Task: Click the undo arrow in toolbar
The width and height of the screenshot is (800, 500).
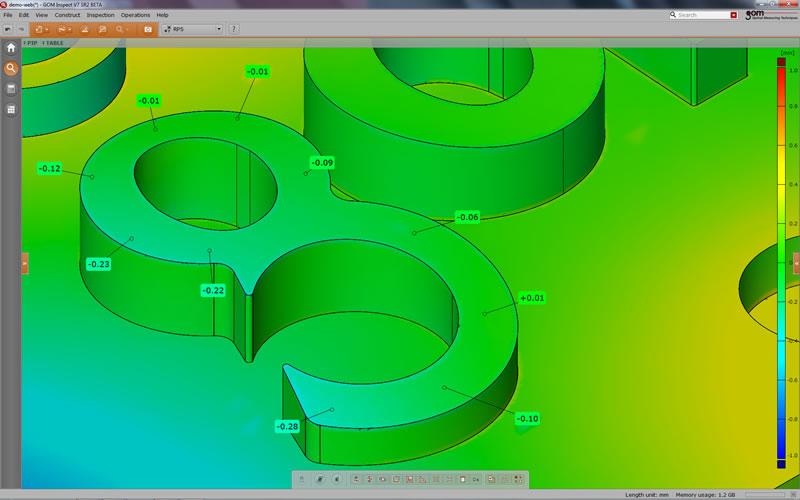Action: point(8,30)
